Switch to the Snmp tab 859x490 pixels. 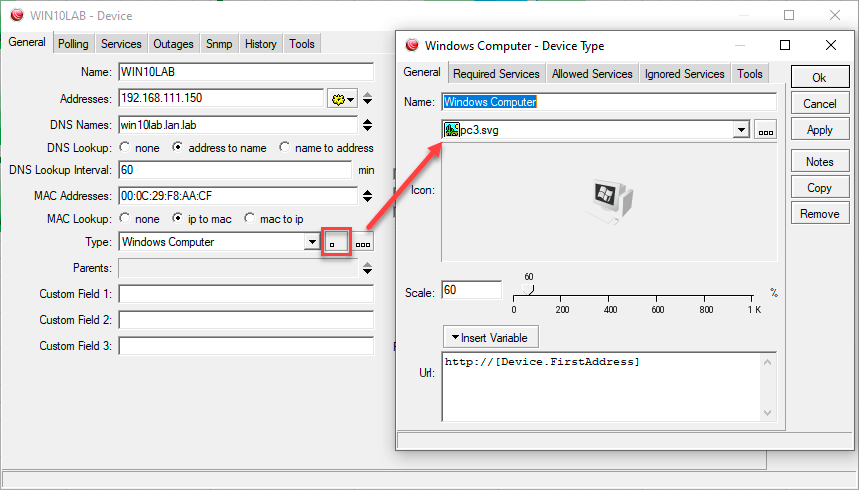pyautogui.click(x=219, y=44)
